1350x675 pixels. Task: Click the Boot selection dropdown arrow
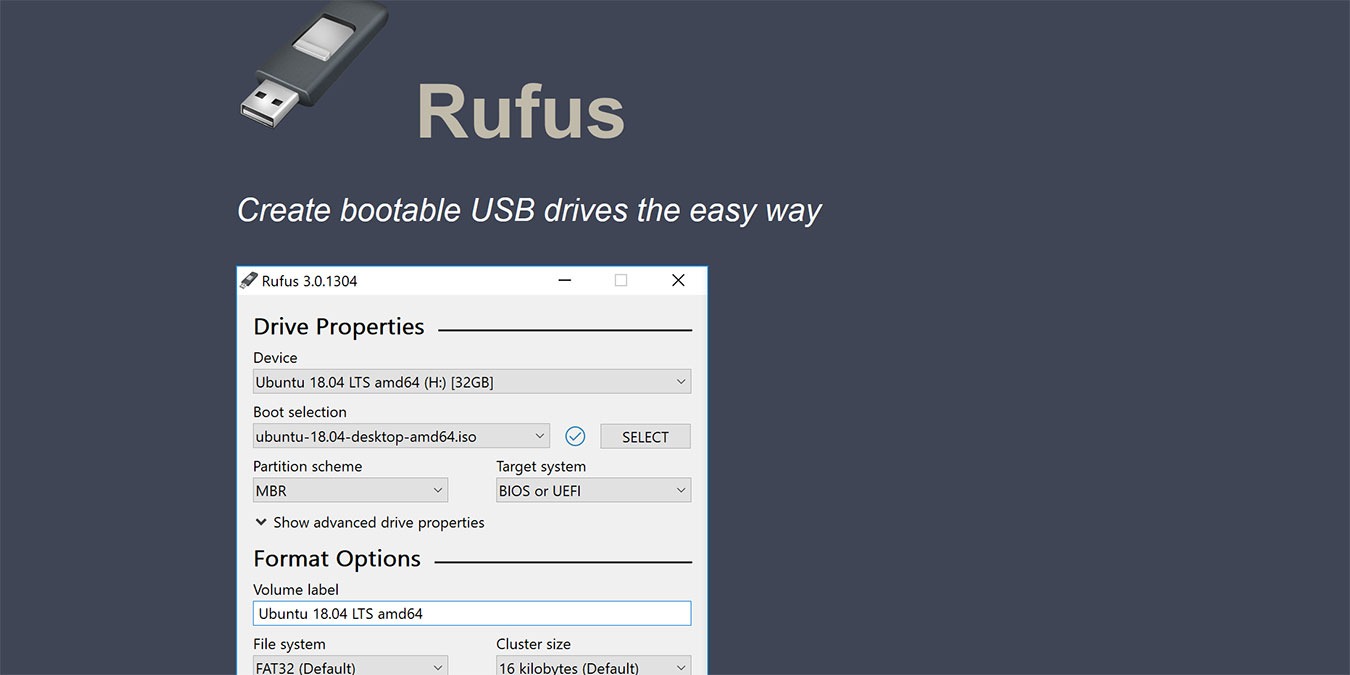[x=540, y=436]
